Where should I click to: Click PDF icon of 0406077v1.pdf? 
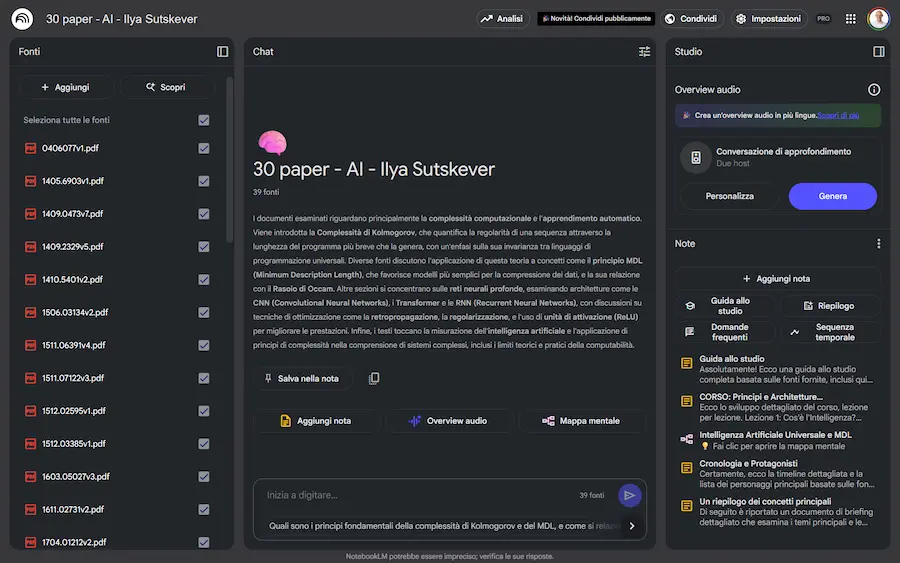point(30,148)
